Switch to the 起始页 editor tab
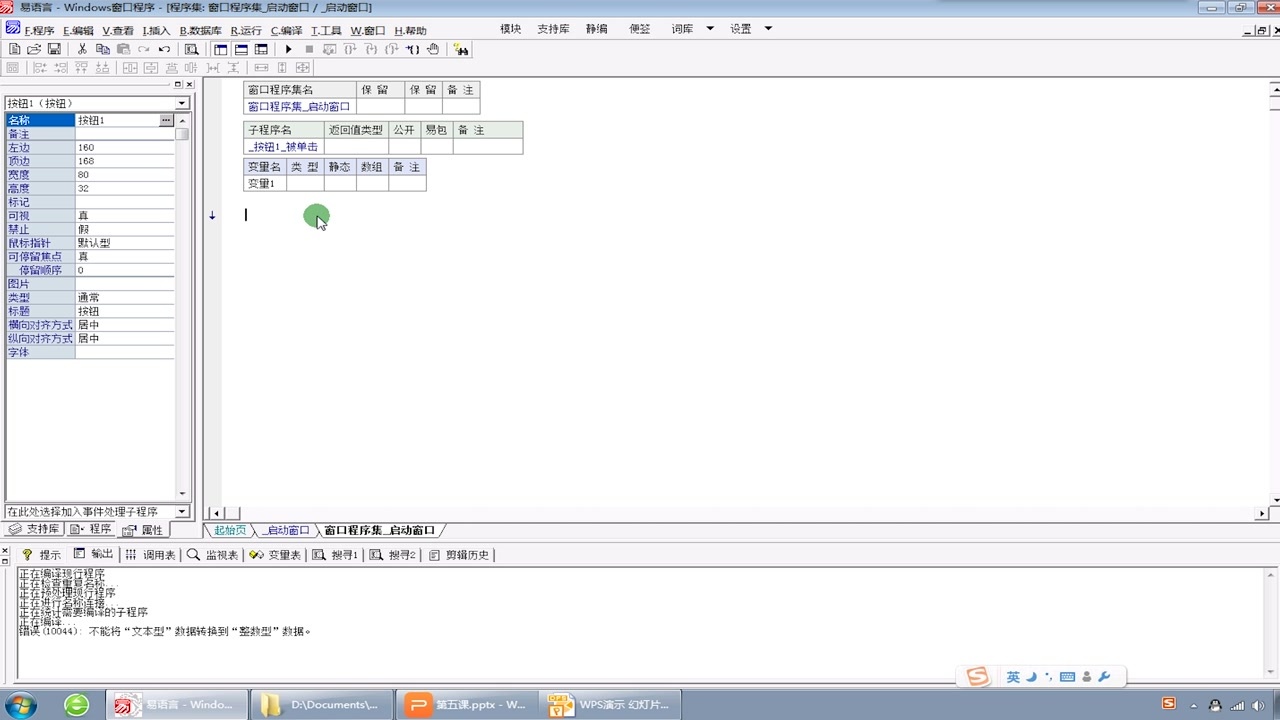Screen dimensions: 1280x720 coord(230,530)
